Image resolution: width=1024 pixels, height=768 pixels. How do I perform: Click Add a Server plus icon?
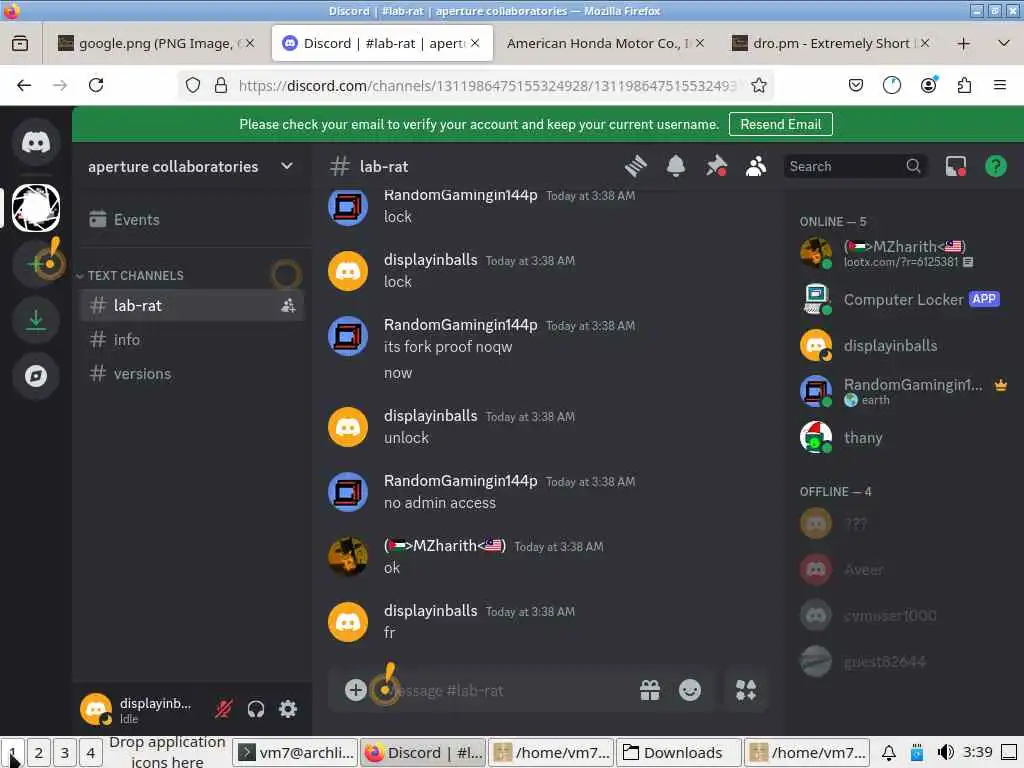coord(36,264)
